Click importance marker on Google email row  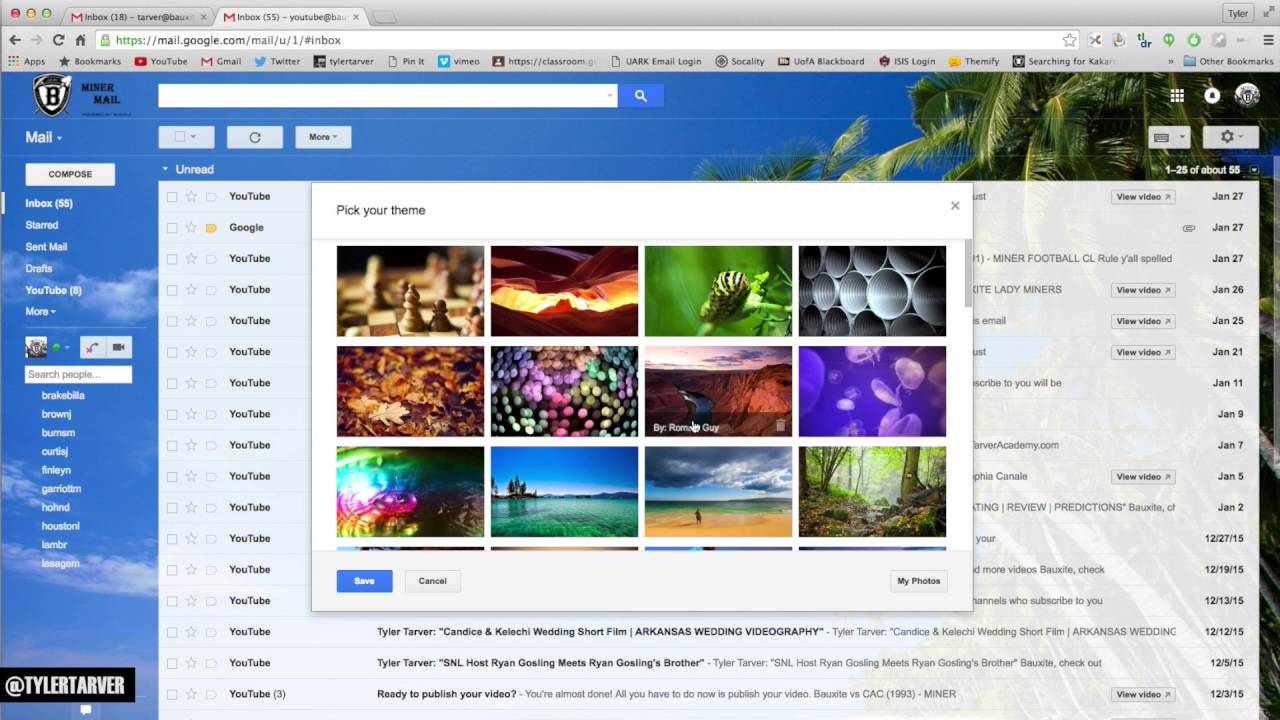click(211, 227)
